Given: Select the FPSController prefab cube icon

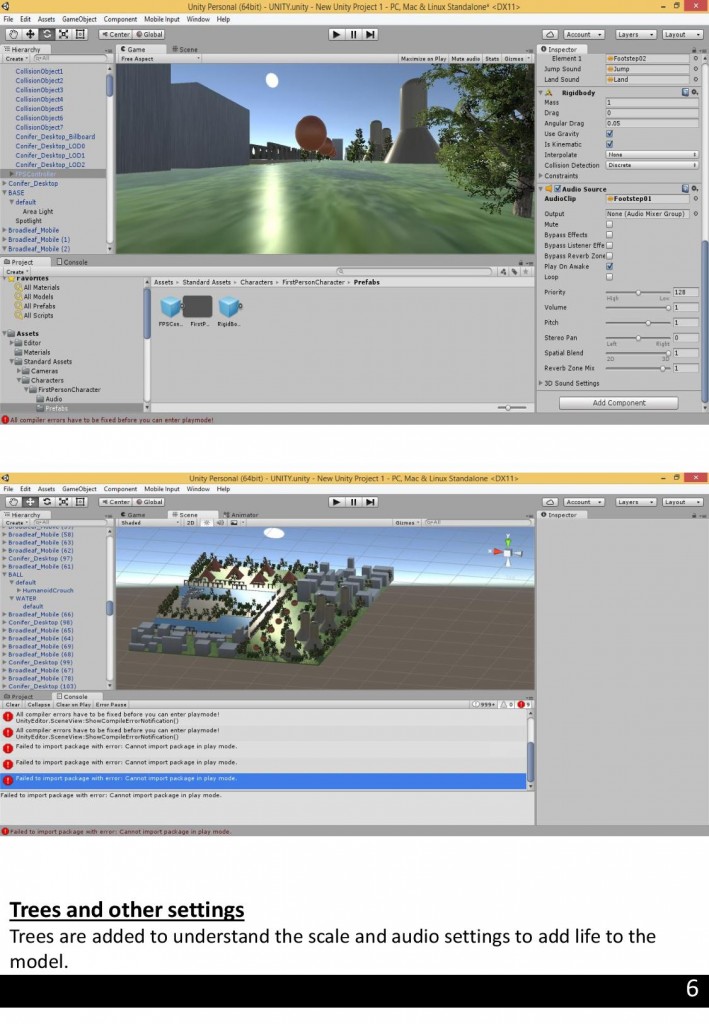Looking at the screenshot, I should [170, 307].
